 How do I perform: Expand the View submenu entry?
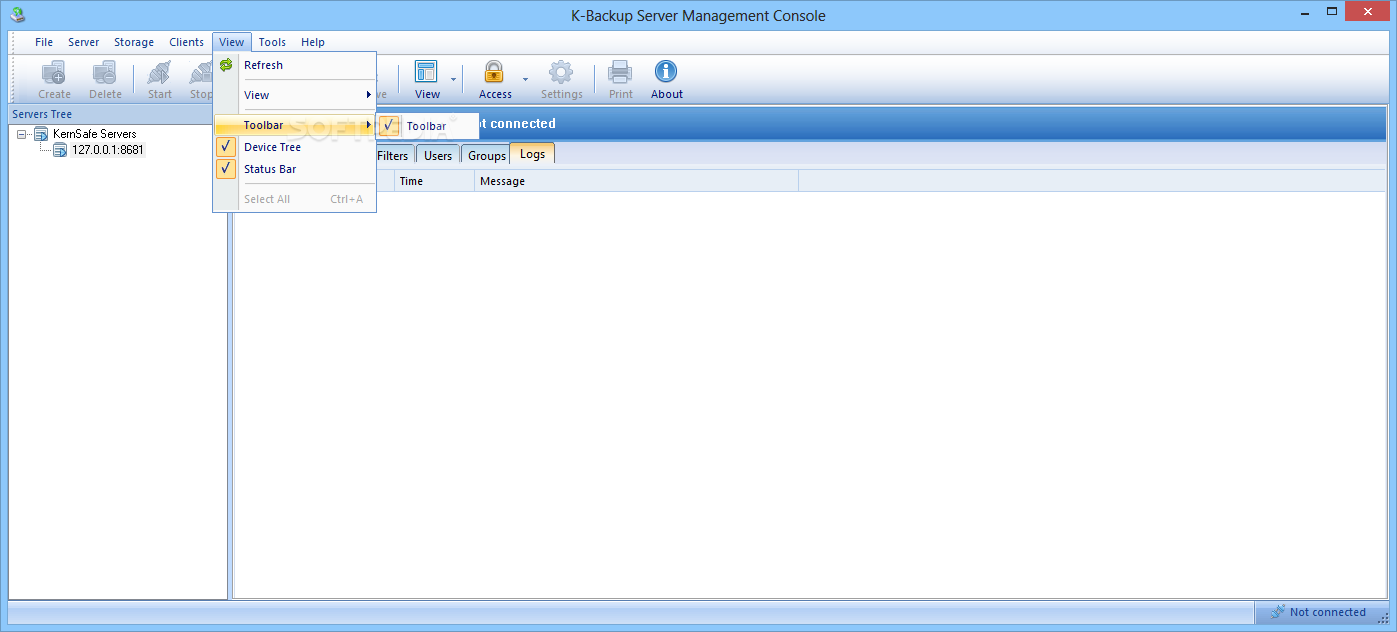click(294, 95)
